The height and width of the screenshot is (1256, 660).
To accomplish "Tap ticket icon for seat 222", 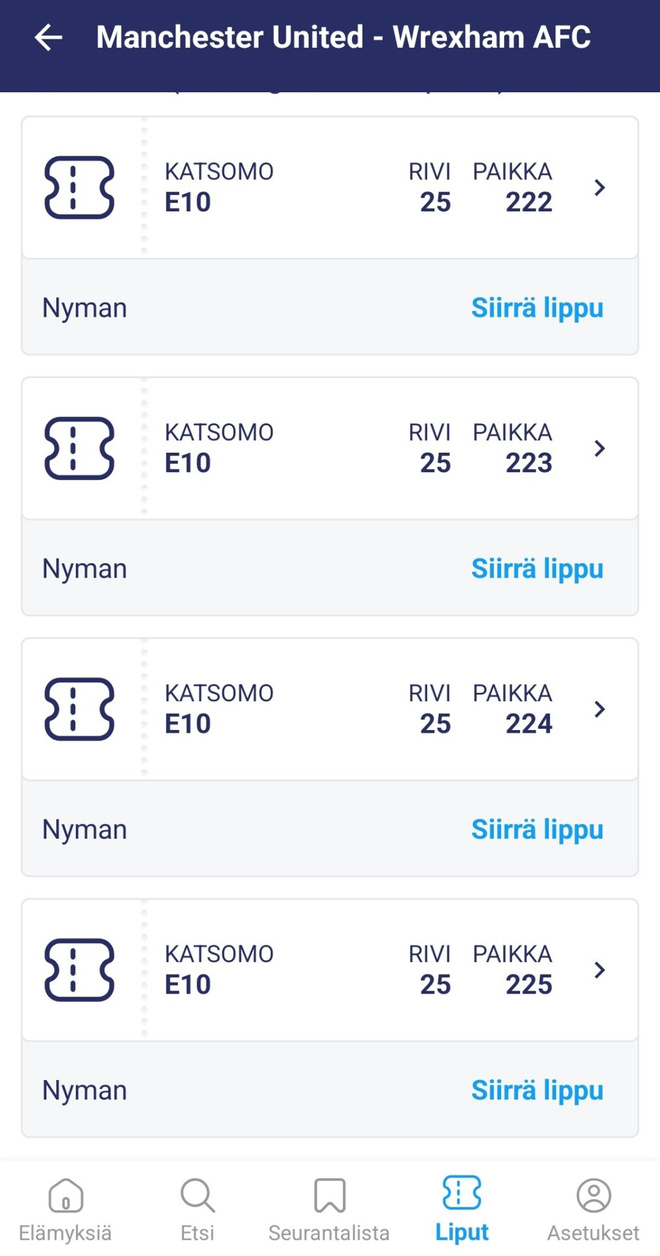I will (x=79, y=187).
